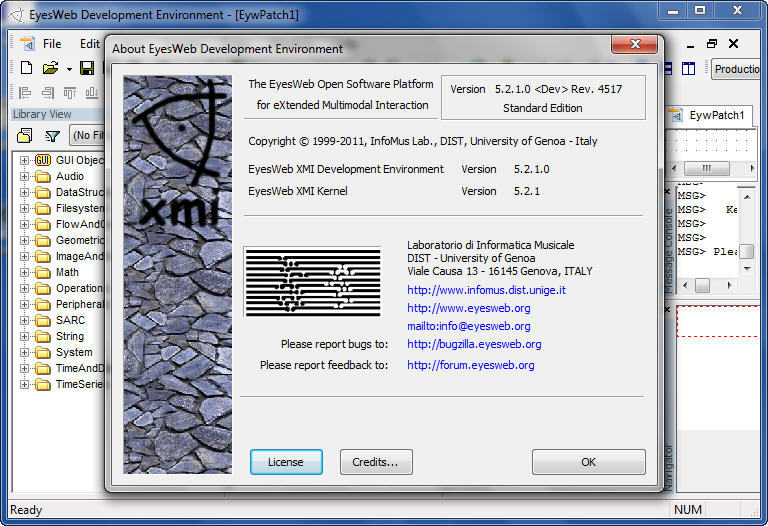Viewport: 768px width, 526px height.
Task: Click the Align top toolbar icon
Action: click(x=70, y=92)
